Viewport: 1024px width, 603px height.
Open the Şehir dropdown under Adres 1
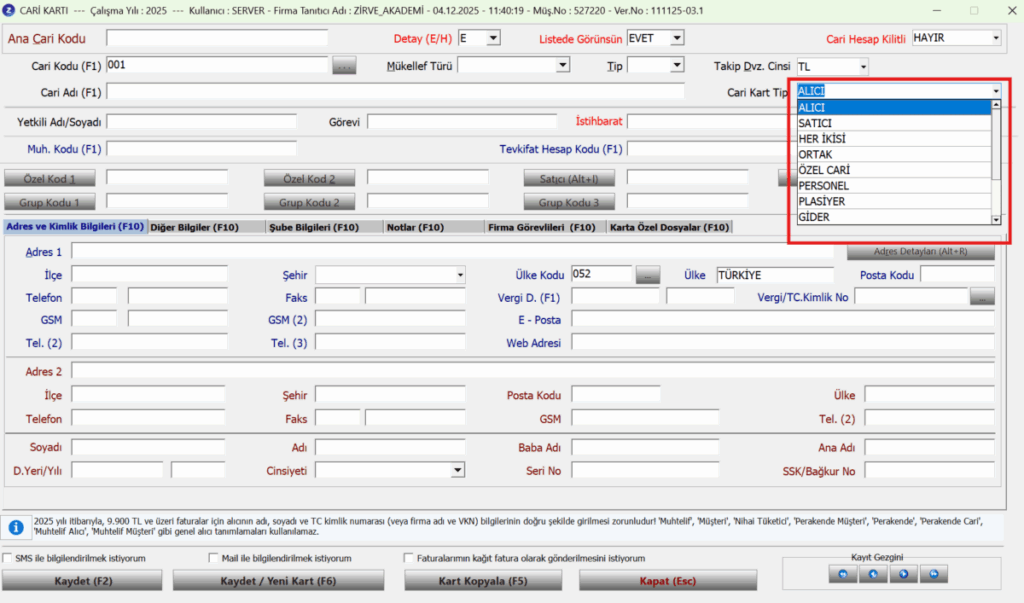pos(460,275)
